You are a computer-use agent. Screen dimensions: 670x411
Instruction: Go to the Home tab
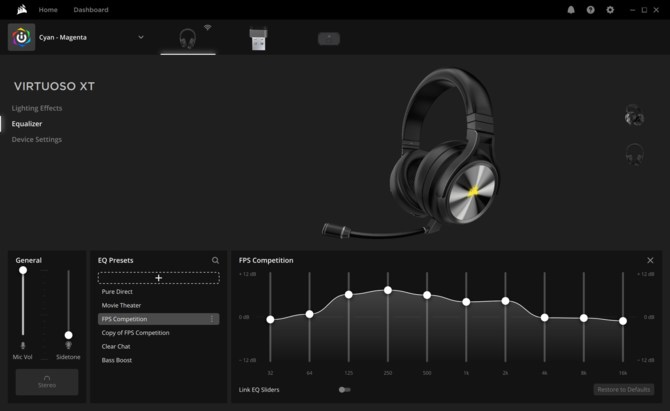pos(48,9)
